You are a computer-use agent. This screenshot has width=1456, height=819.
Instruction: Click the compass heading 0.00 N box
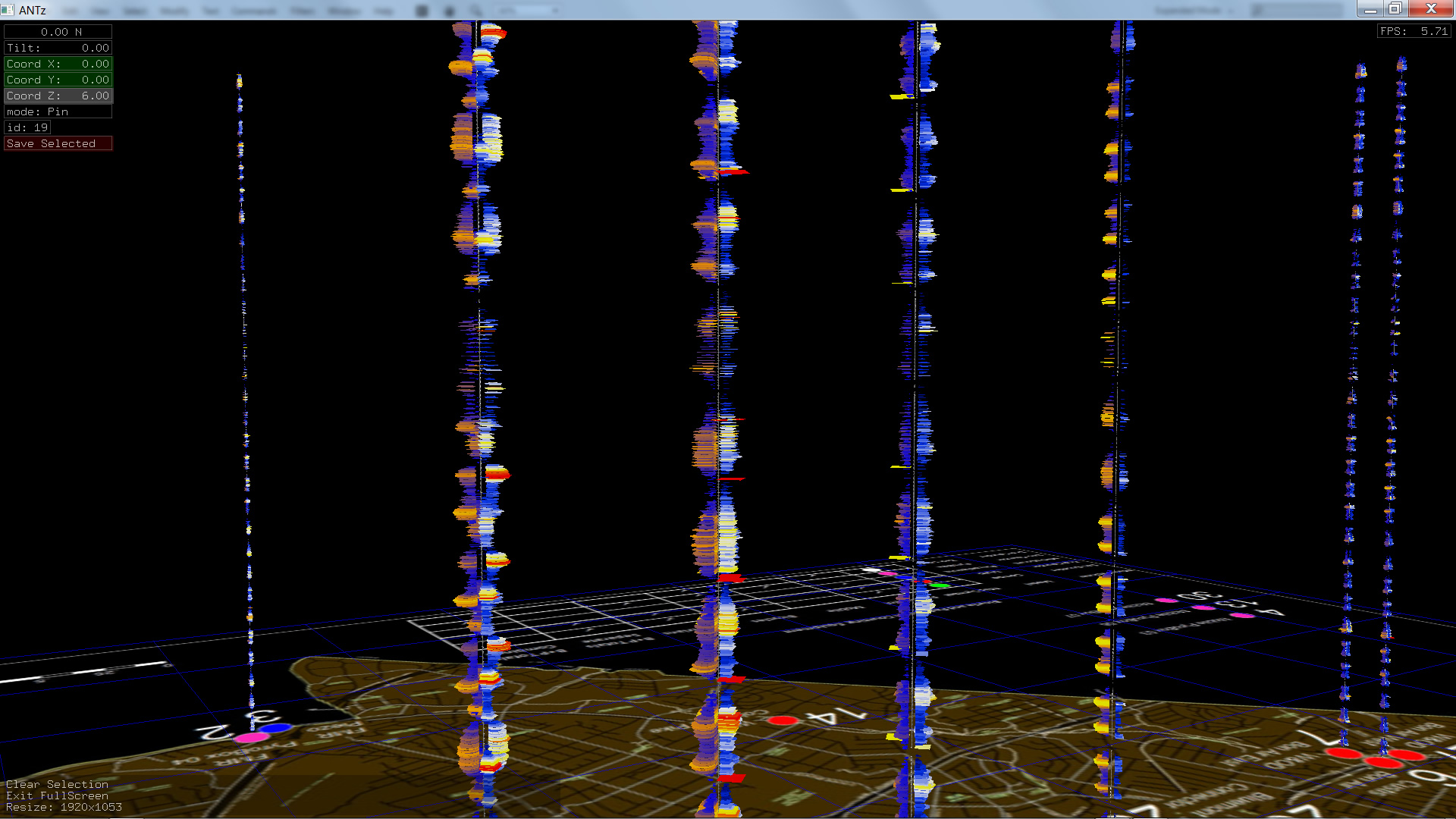point(58,32)
